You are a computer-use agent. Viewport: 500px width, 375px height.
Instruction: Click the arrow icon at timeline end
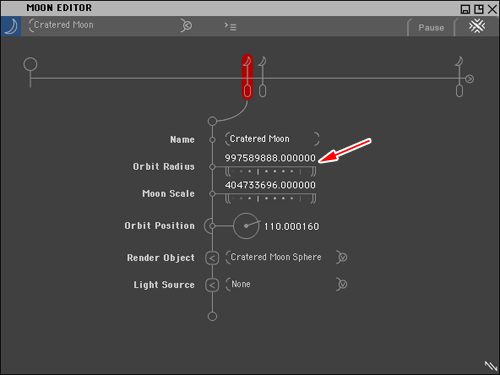(x=470, y=79)
